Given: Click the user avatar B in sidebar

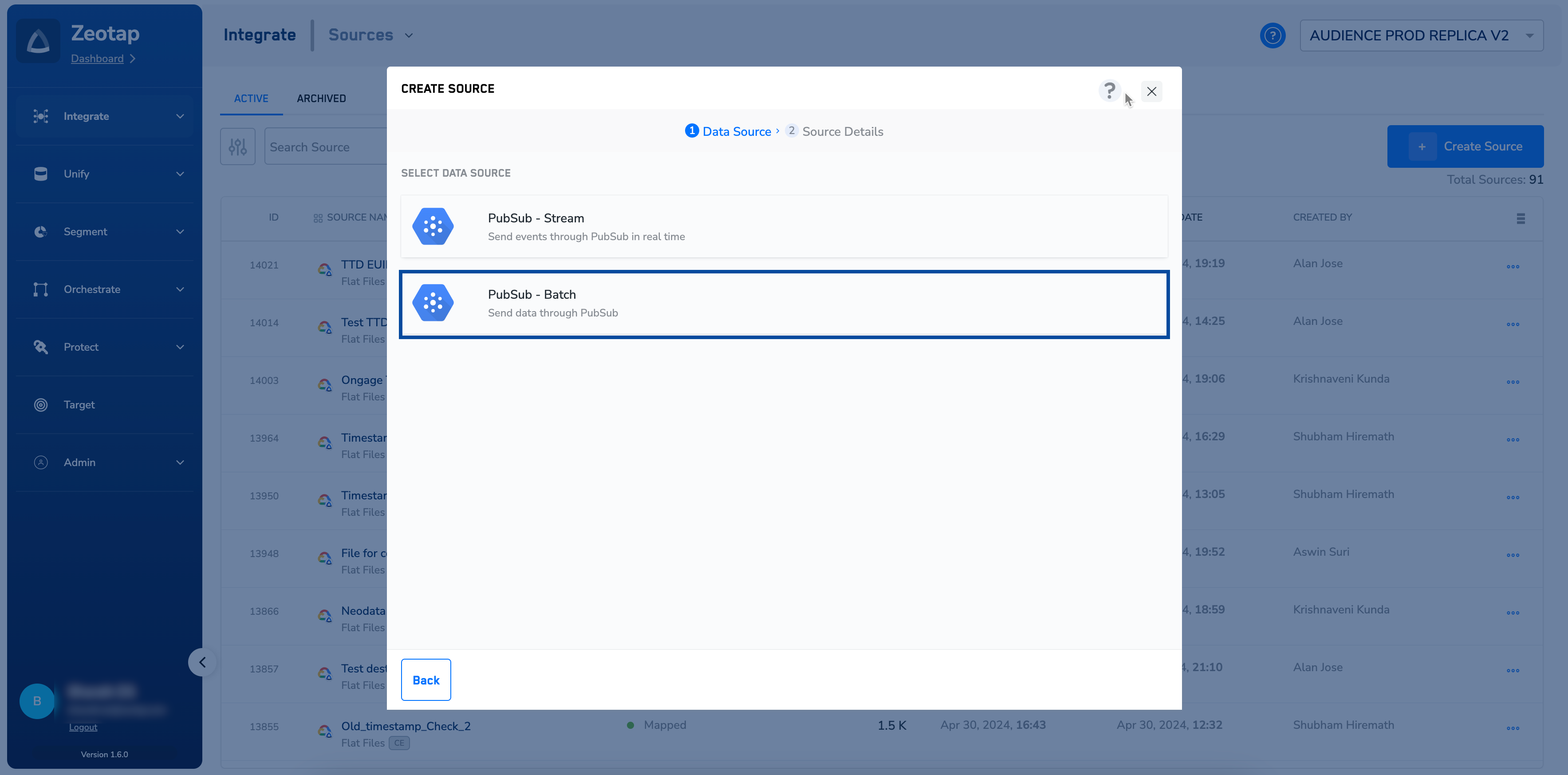Looking at the screenshot, I should click(36, 701).
